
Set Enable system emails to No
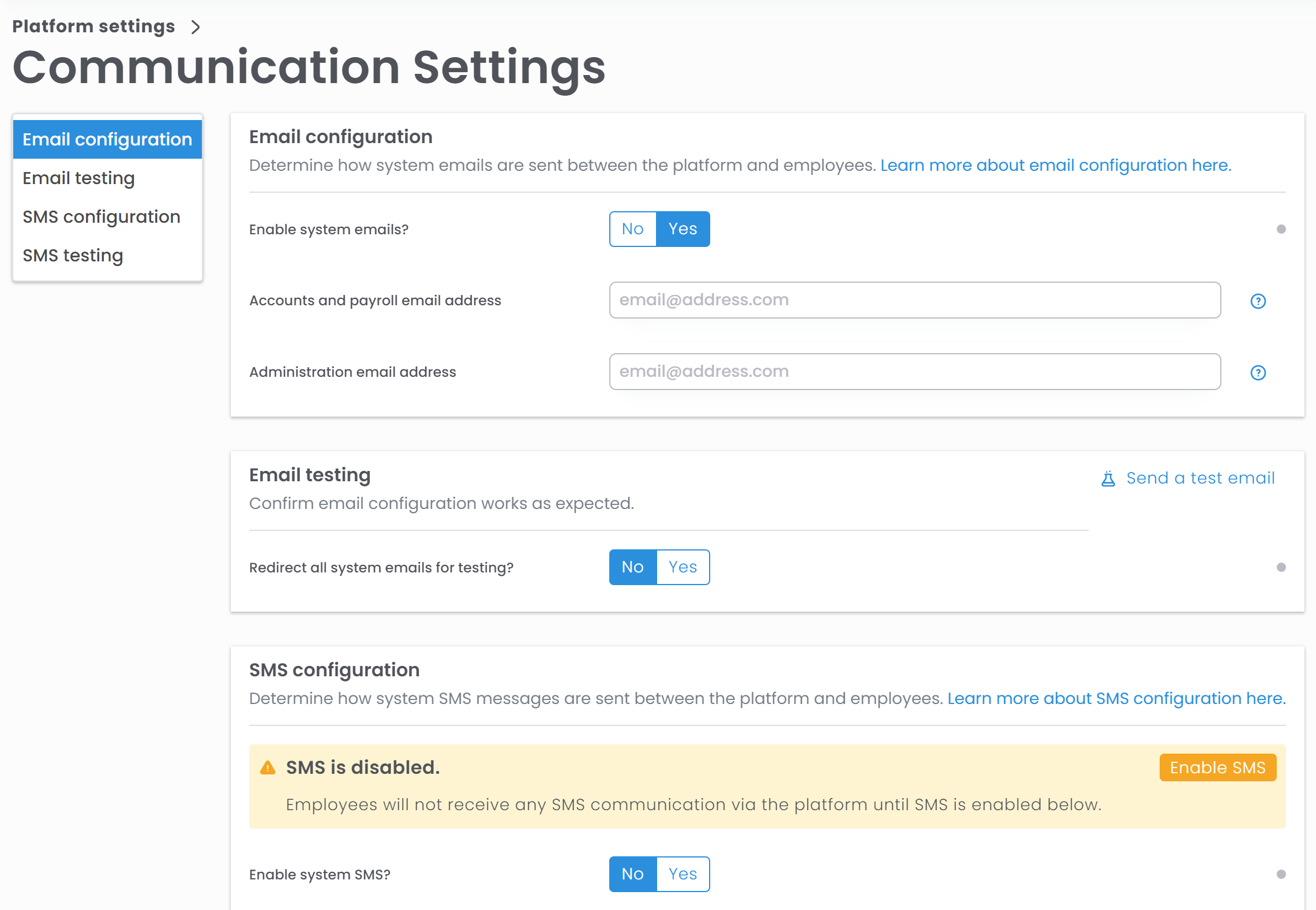633,229
